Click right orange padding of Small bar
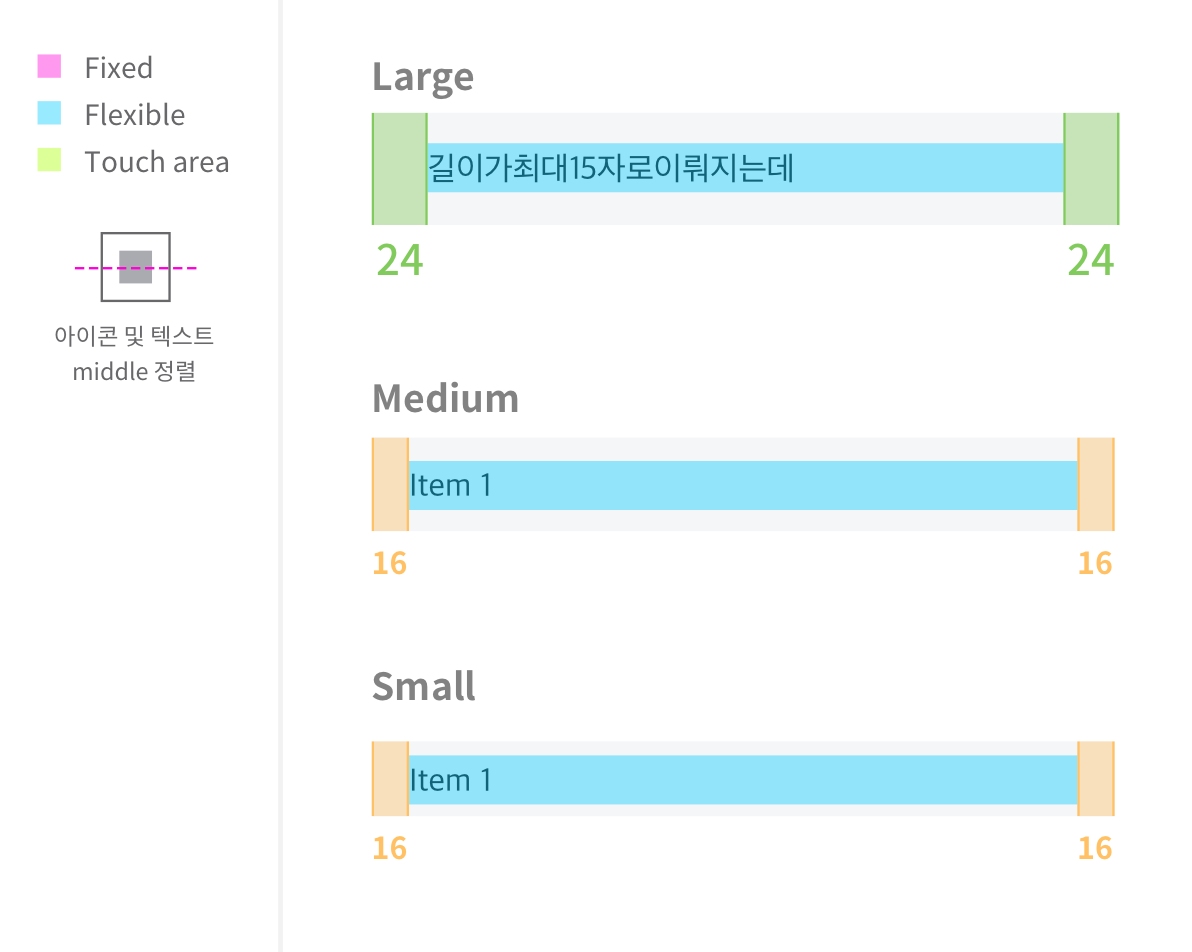The height and width of the screenshot is (952, 1192). (x=1096, y=779)
